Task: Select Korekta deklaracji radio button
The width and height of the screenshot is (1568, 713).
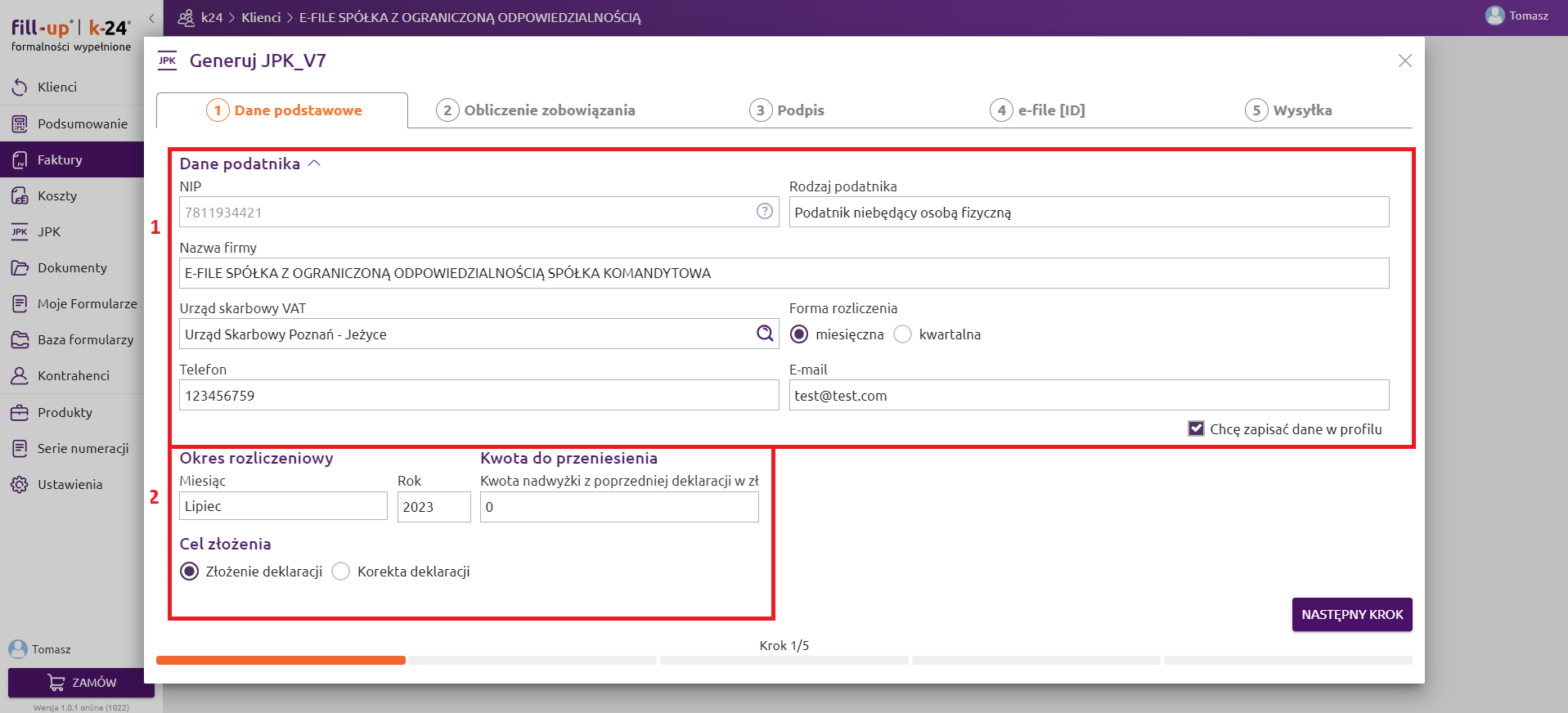Action: pyautogui.click(x=341, y=572)
